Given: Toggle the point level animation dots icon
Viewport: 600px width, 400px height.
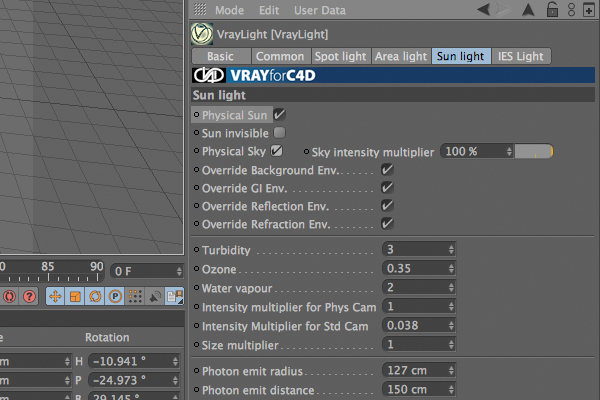Looking at the screenshot, I should pyautogui.click(x=135, y=296).
